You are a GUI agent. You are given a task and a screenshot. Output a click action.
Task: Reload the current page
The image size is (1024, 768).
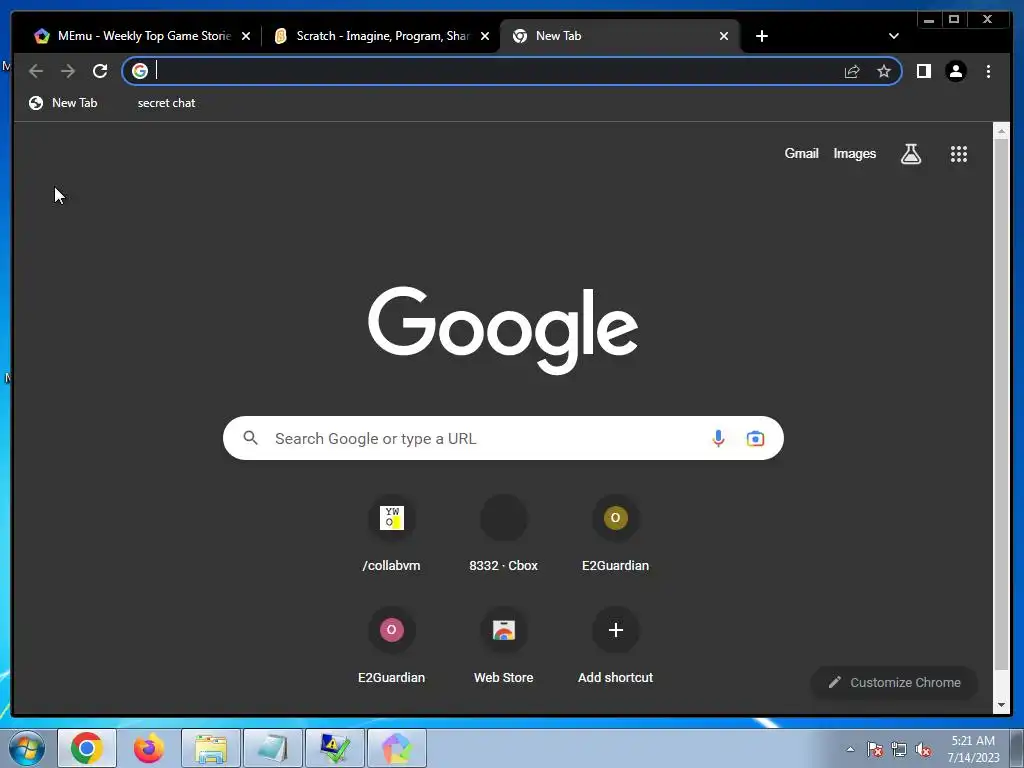coord(100,71)
